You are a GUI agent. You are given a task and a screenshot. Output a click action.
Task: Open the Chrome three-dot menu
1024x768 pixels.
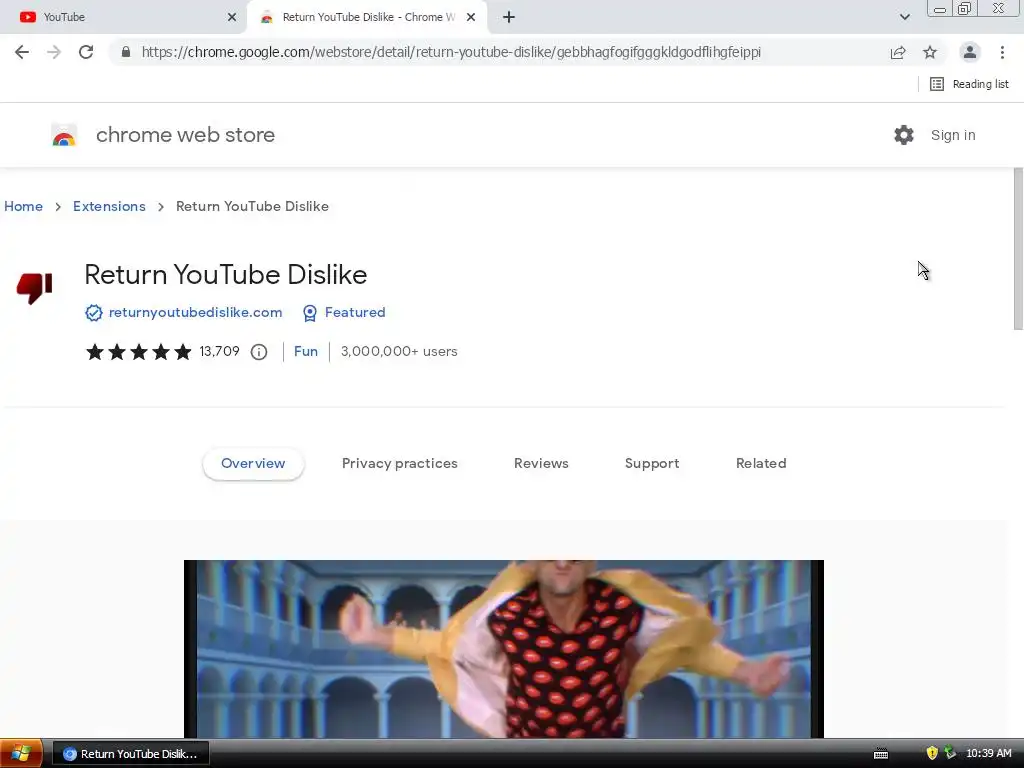1002,52
